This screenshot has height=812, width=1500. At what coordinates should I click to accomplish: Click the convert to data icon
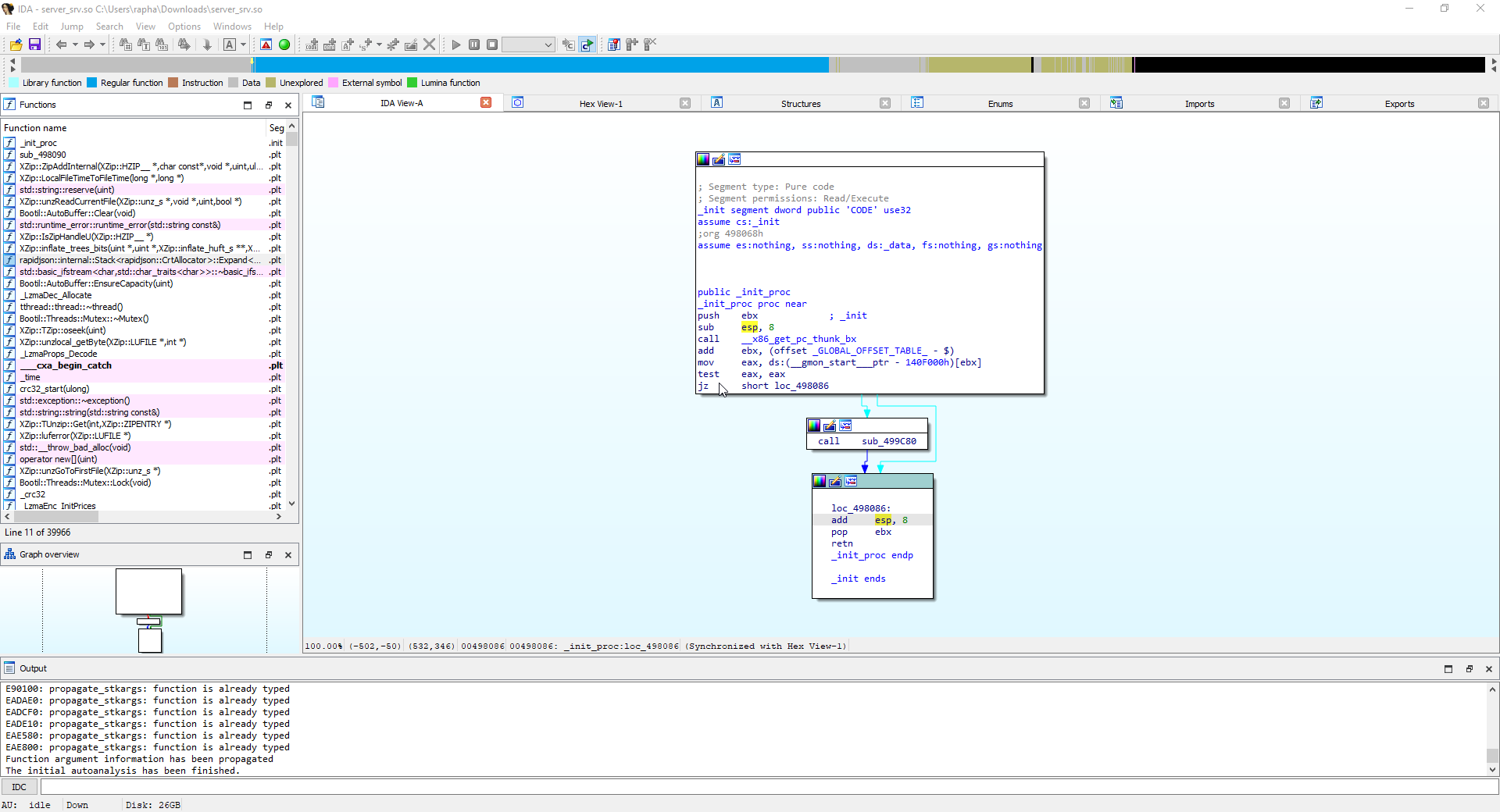[330, 45]
